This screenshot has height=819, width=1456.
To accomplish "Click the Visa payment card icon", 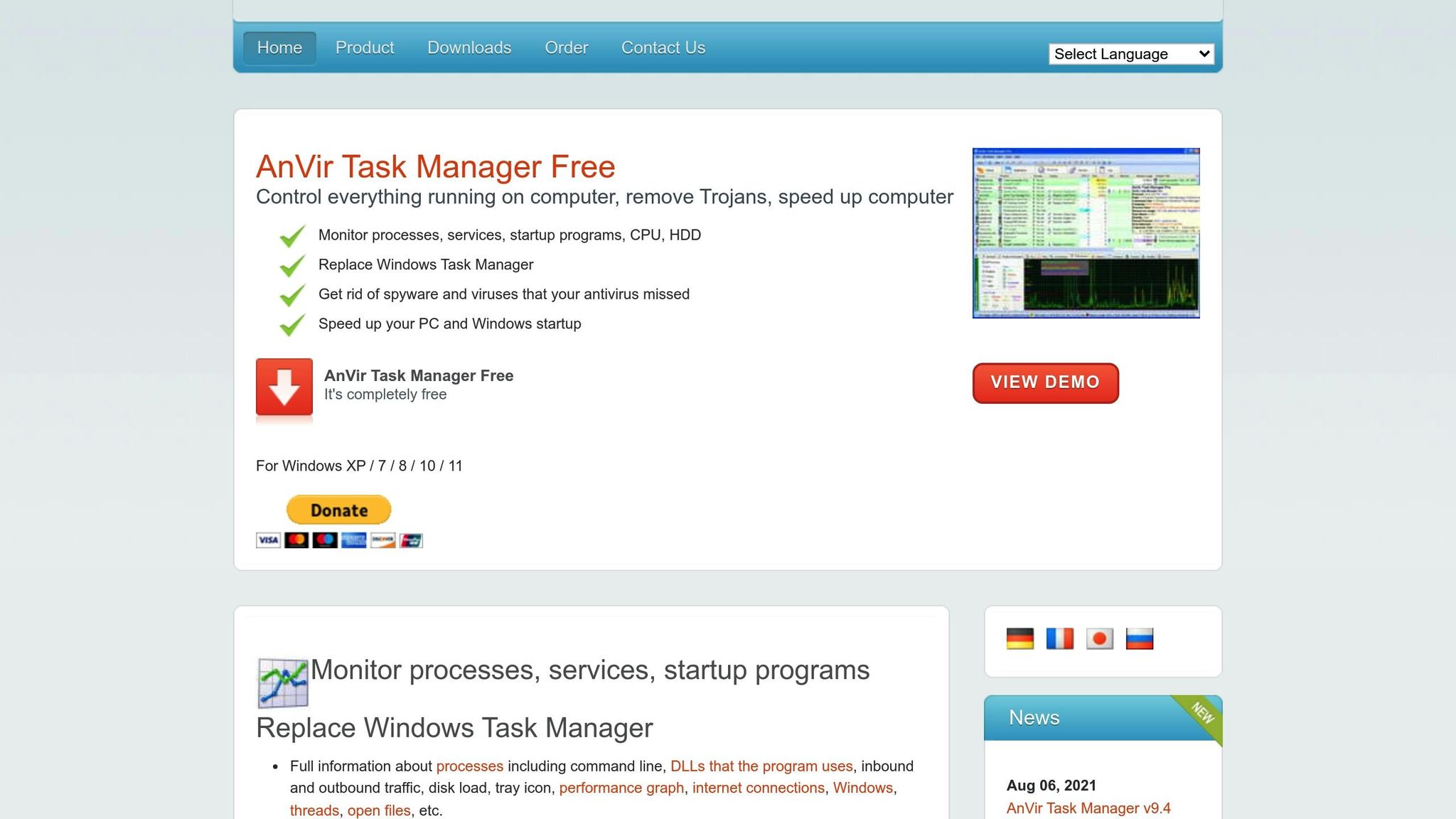I will click(268, 540).
